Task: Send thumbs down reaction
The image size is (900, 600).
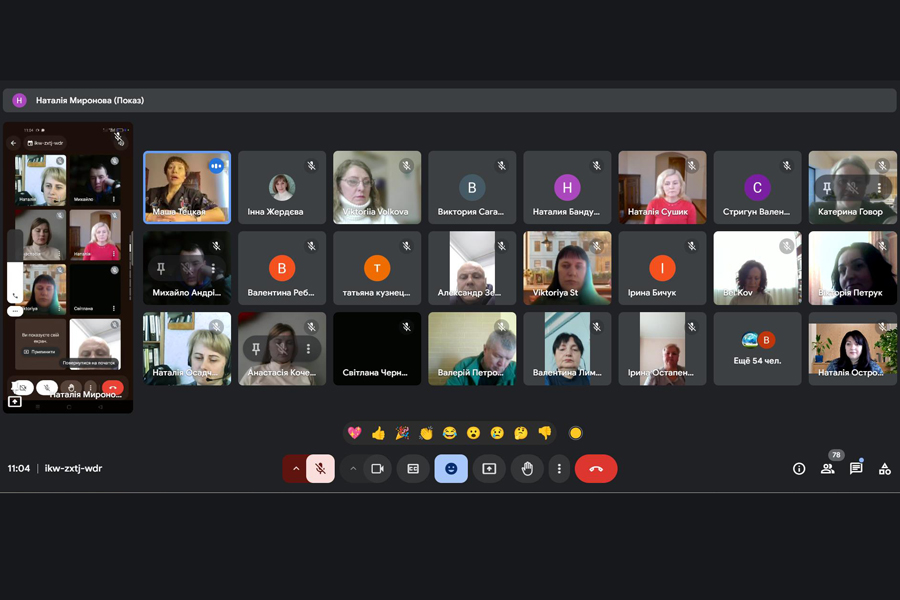Action: pyautogui.click(x=545, y=433)
